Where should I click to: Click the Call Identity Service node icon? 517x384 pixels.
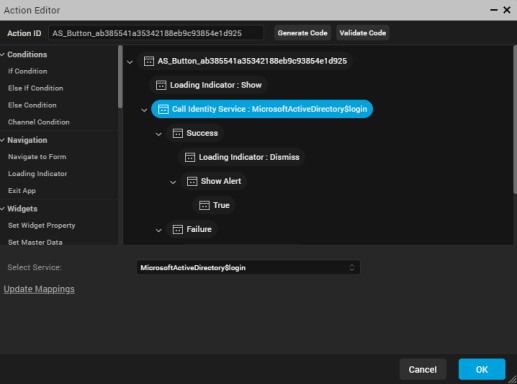pyautogui.click(x=163, y=109)
